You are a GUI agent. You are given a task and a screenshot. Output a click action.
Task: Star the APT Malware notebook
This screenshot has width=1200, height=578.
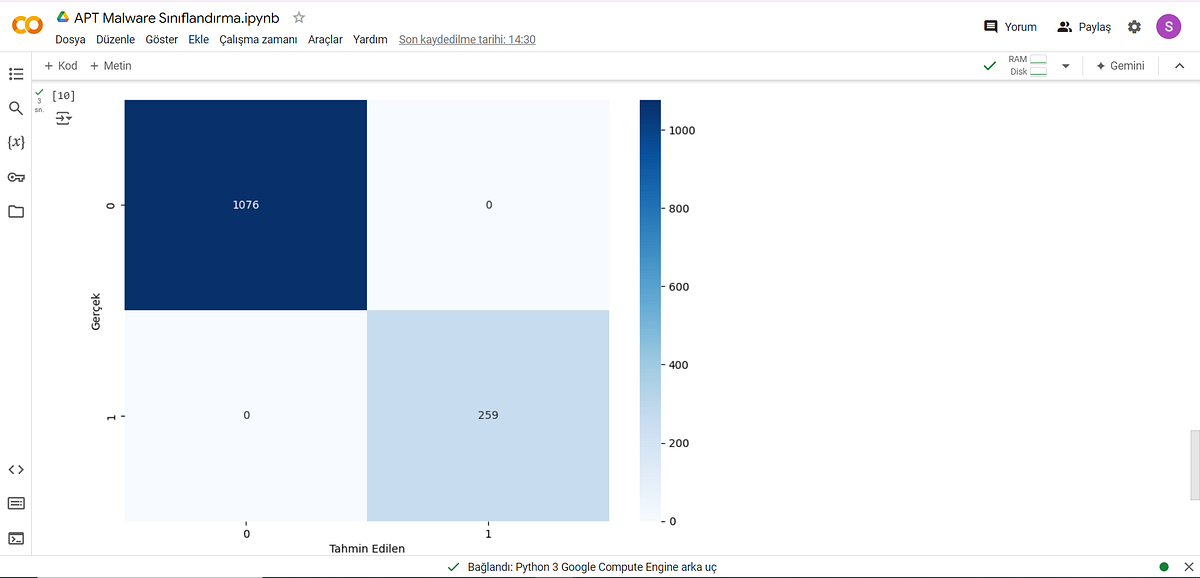(x=297, y=17)
